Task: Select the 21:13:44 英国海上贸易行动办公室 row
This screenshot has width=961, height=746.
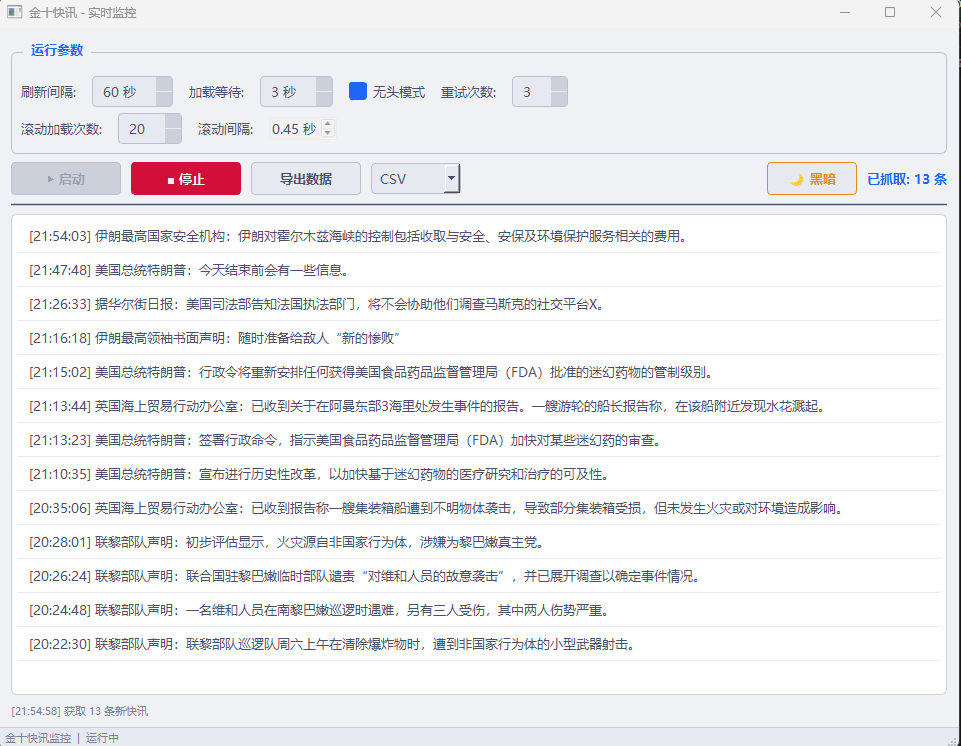Action: [479, 406]
